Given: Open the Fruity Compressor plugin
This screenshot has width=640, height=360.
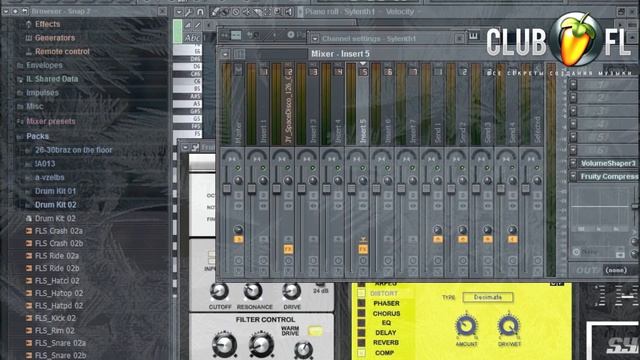Looking at the screenshot, I should 609,176.
